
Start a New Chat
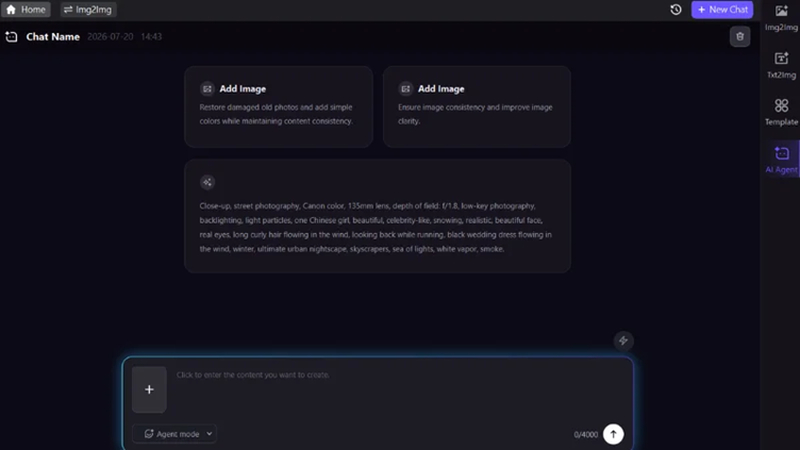pyautogui.click(x=722, y=9)
